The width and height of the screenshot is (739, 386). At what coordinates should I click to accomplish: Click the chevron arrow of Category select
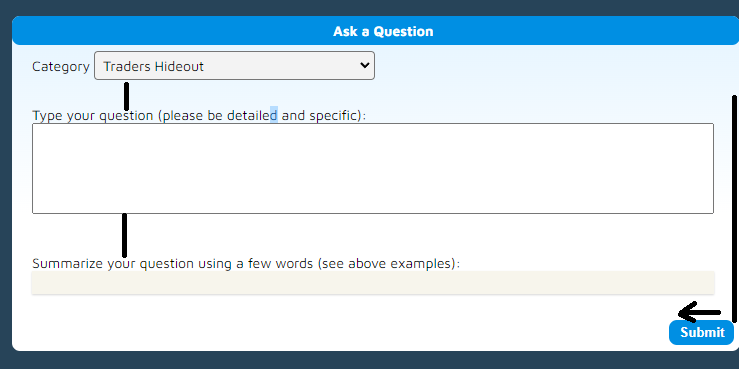(364, 66)
